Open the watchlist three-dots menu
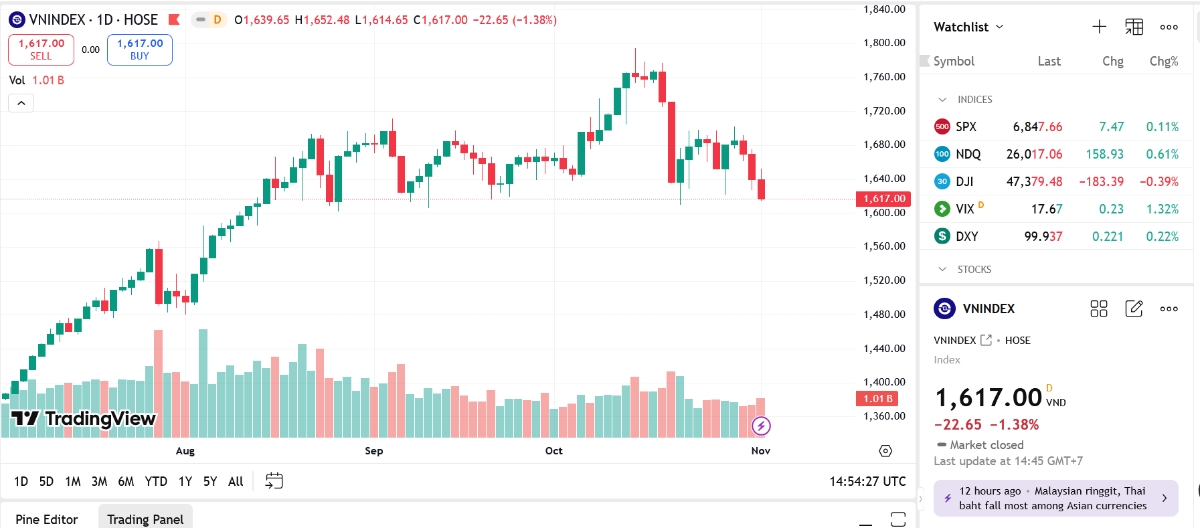This screenshot has width=1200, height=528. click(x=1169, y=27)
